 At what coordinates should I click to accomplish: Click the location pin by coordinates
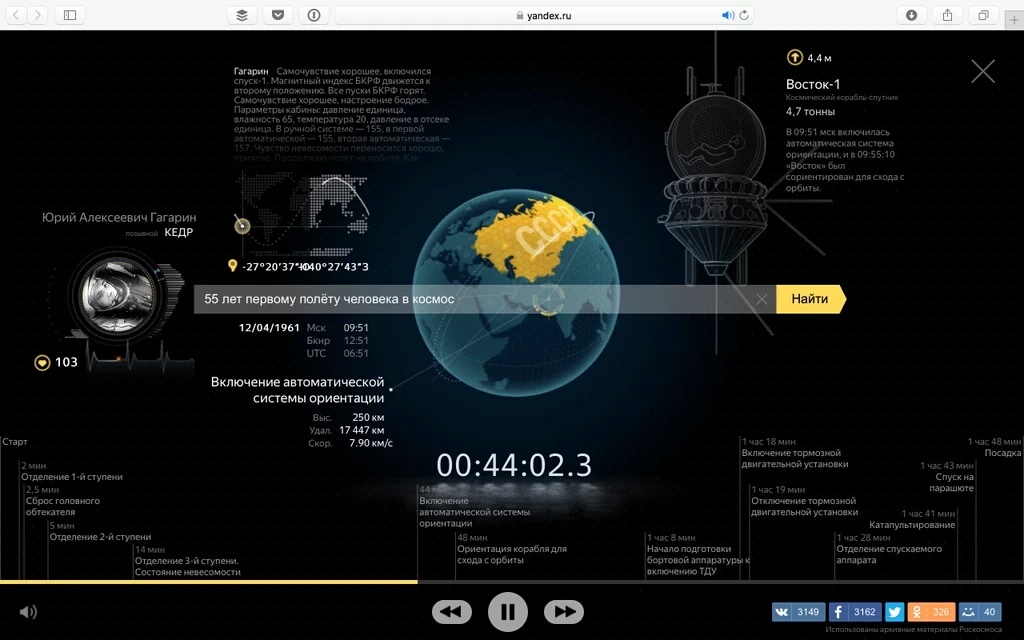[232, 265]
